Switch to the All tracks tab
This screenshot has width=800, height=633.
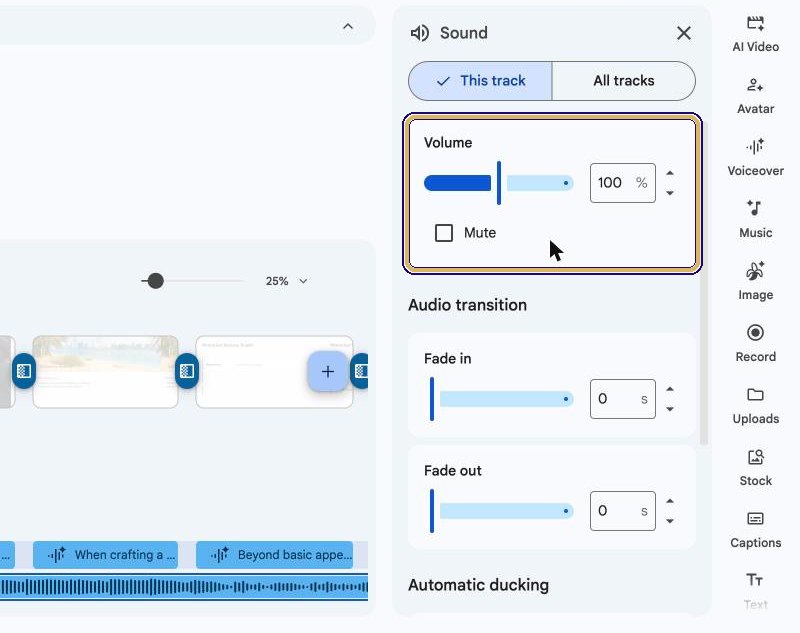pyautogui.click(x=623, y=81)
